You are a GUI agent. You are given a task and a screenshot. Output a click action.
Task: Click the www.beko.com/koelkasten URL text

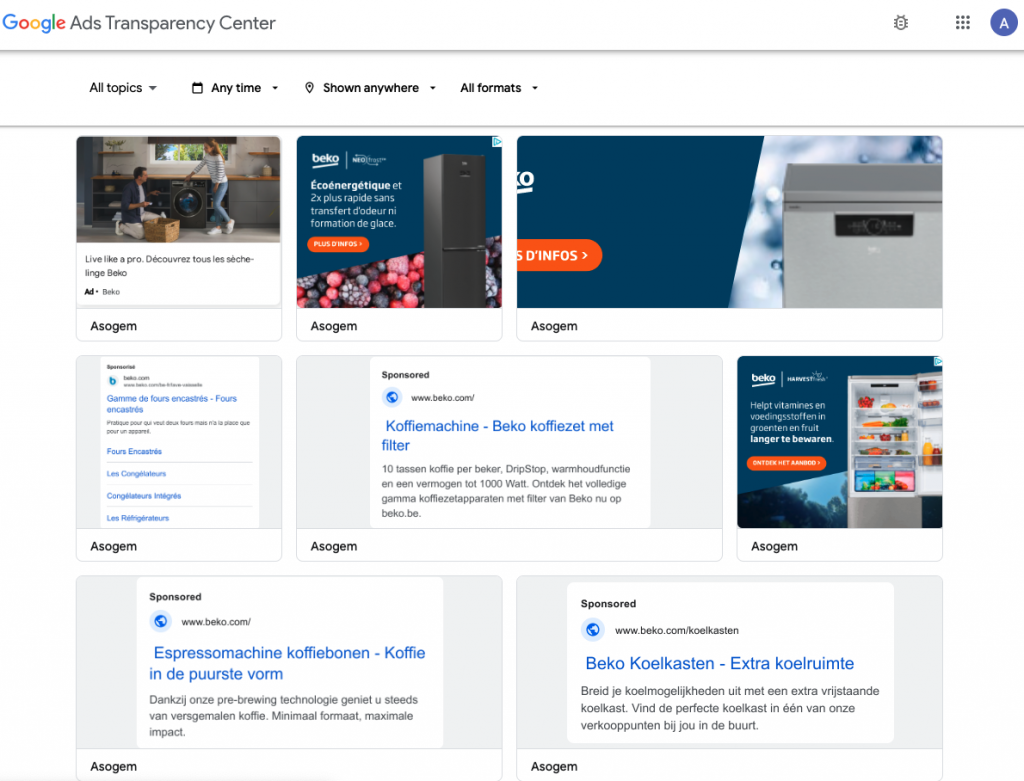click(677, 630)
